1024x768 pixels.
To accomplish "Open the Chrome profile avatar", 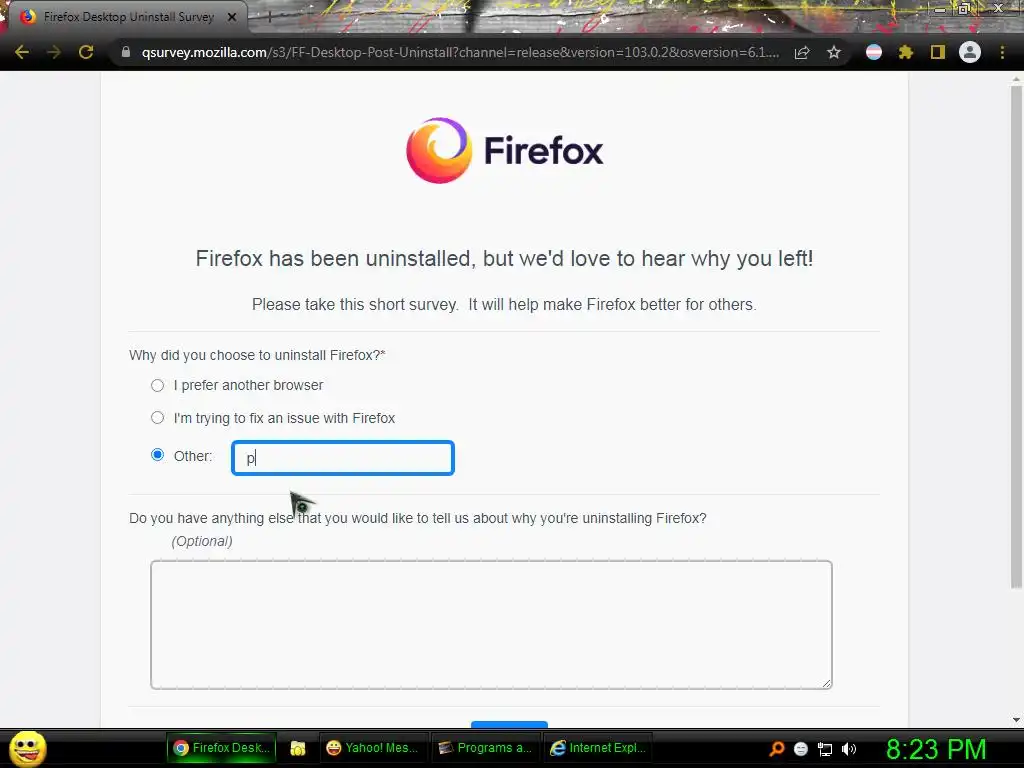I will pyautogui.click(x=970, y=52).
